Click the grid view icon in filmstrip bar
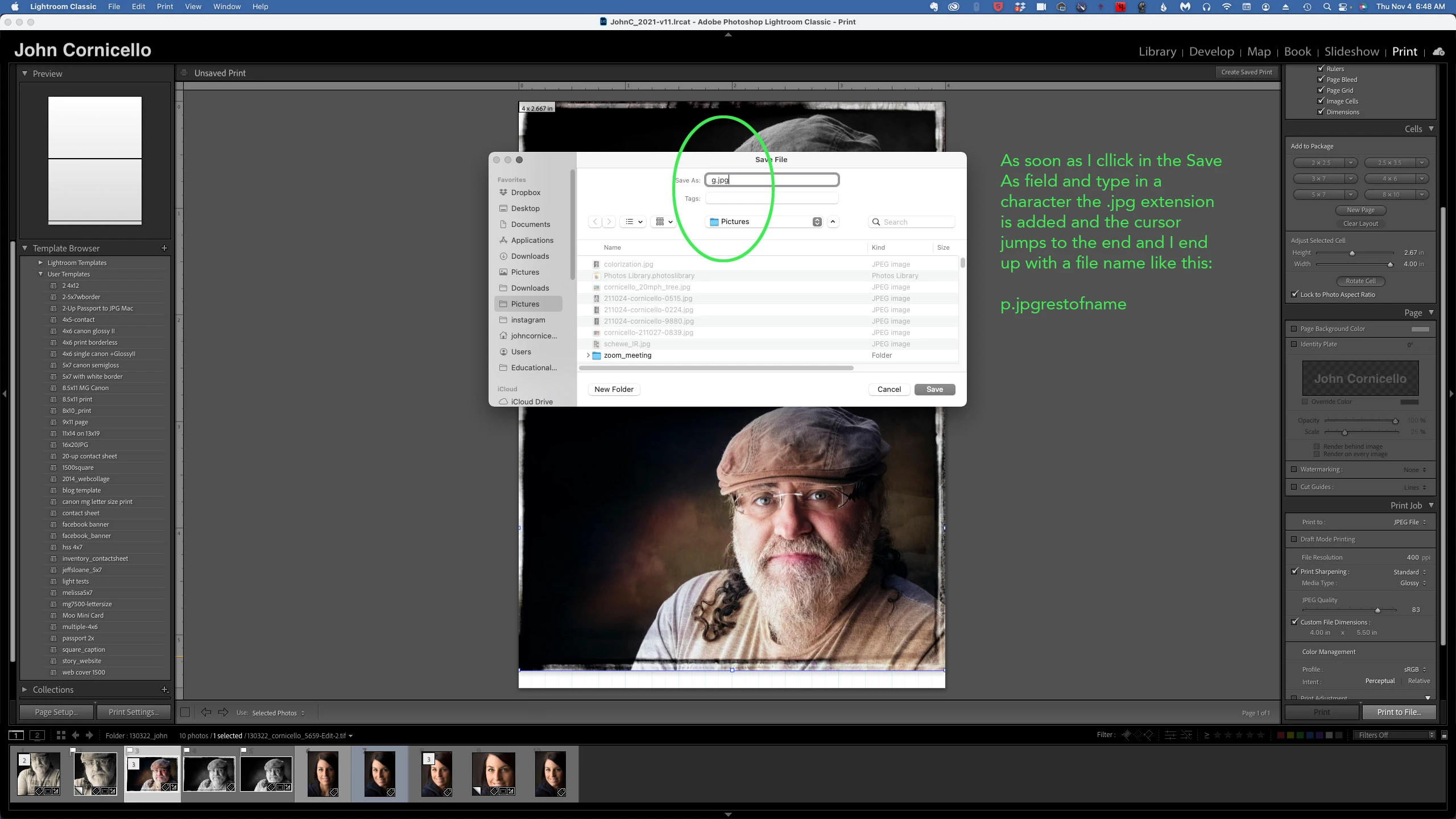This screenshot has height=819, width=1456. click(61, 735)
